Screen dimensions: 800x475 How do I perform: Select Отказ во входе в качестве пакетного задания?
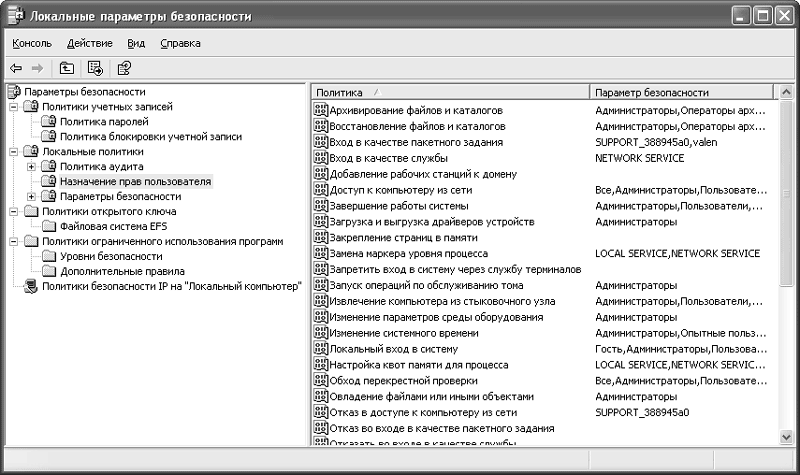pos(442,428)
